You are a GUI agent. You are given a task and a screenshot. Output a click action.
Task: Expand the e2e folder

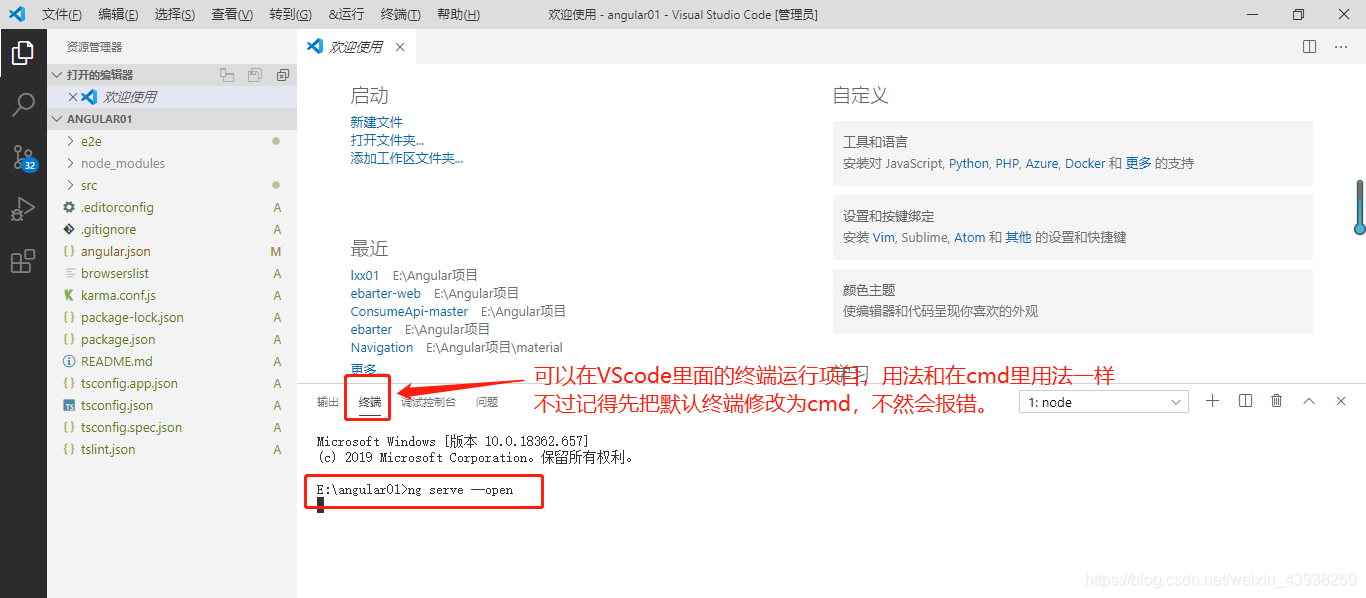pyautogui.click(x=172, y=141)
